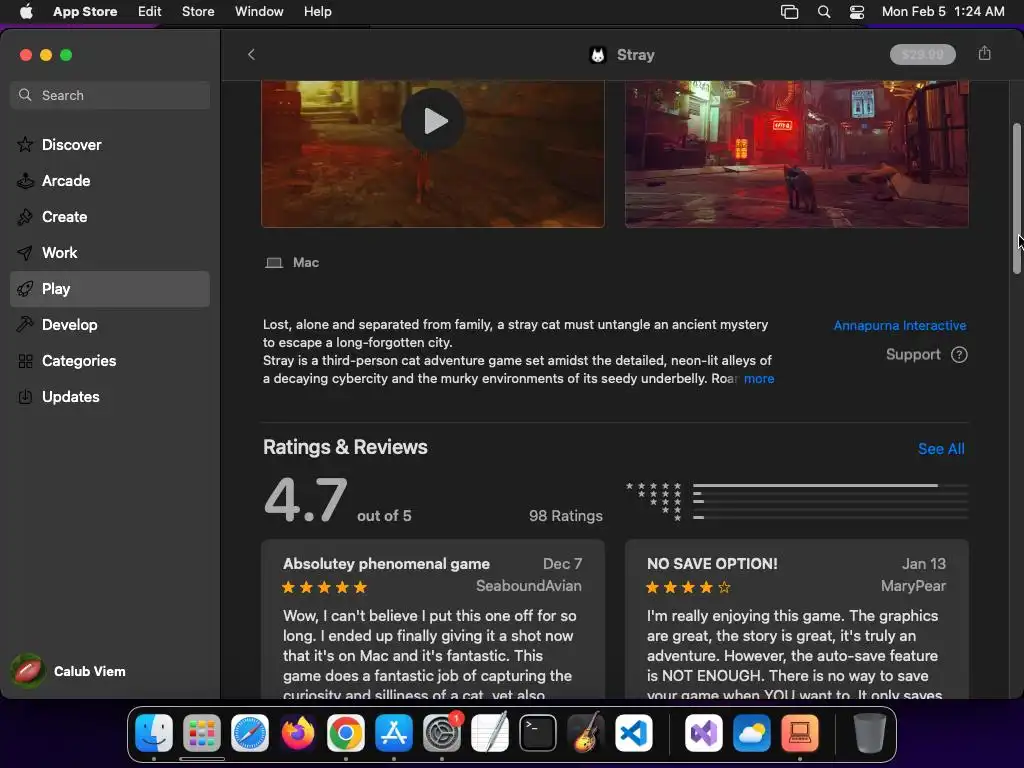Open the Categories grid icon
1024x768 pixels.
(x=25, y=361)
